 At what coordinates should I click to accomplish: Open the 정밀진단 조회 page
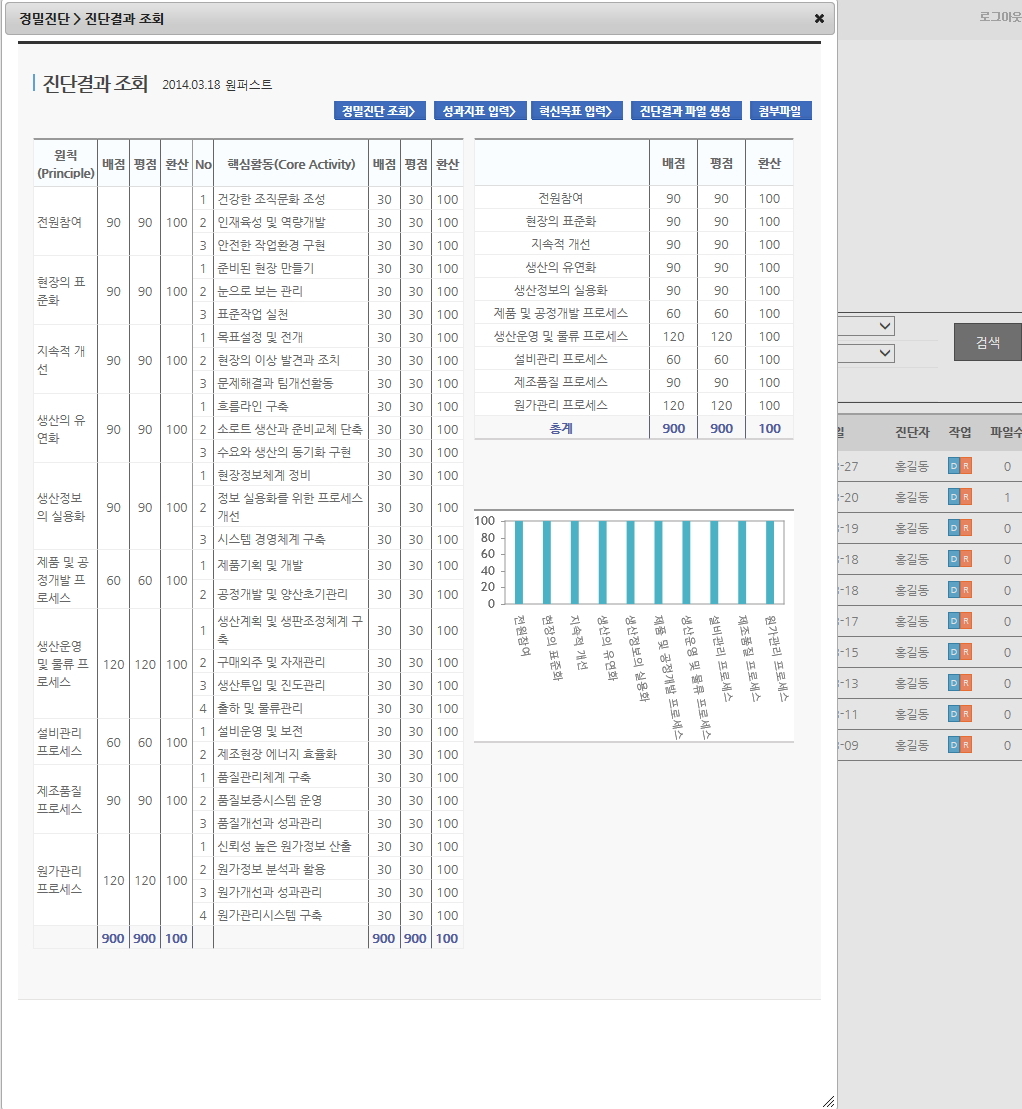coord(380,111)
